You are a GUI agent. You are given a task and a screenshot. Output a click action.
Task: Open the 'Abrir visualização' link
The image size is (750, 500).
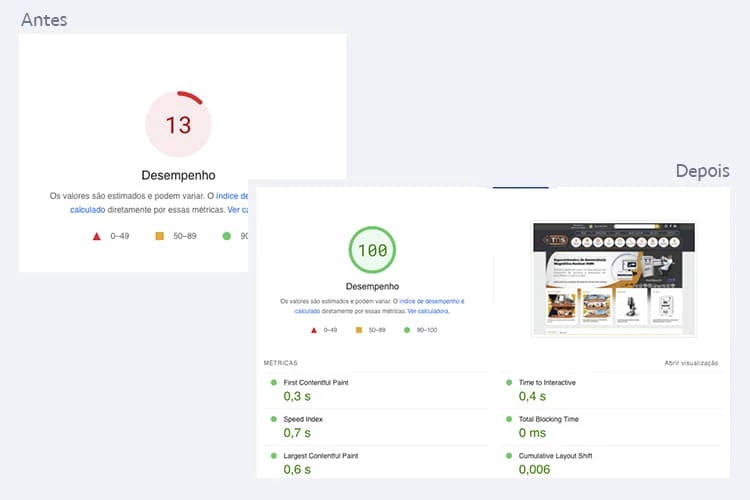tap(691, 363)
